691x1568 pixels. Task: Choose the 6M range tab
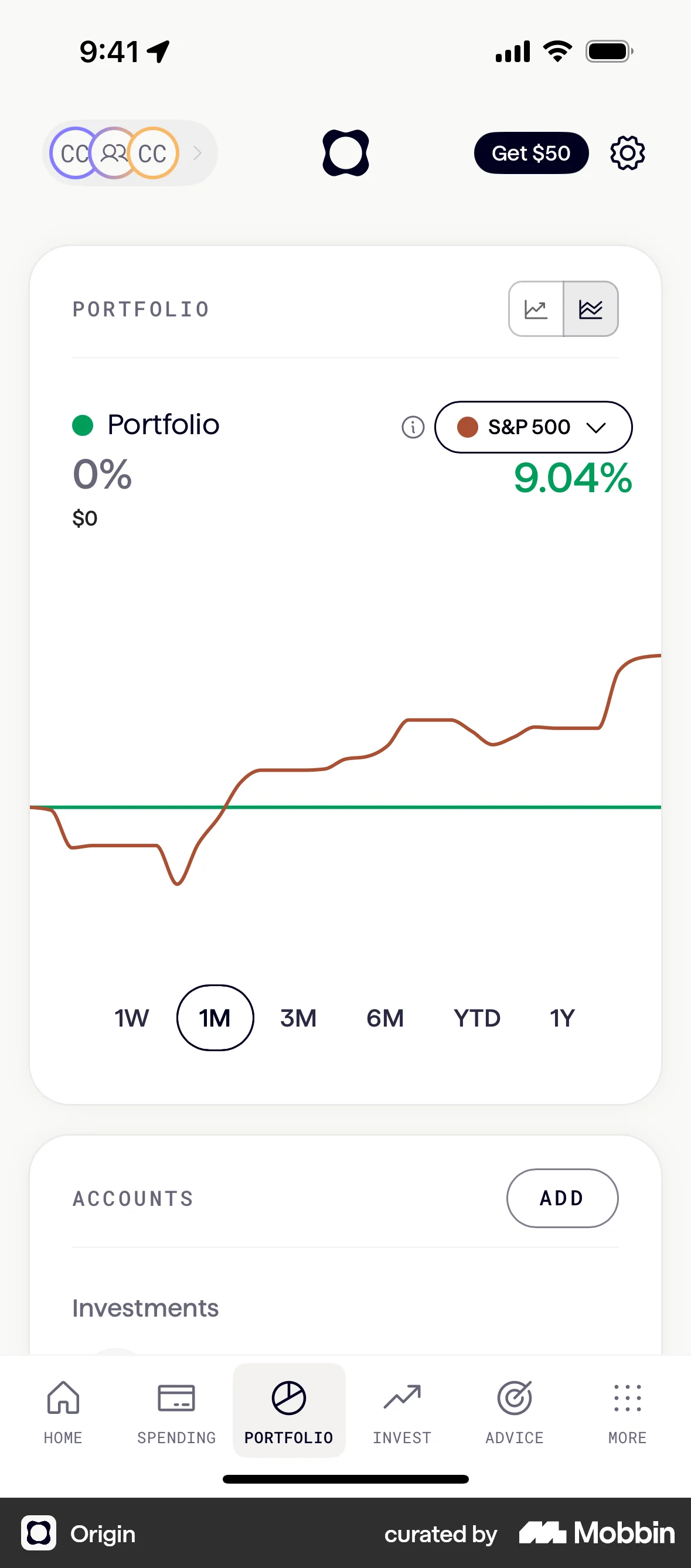(x=385, y=1018)
